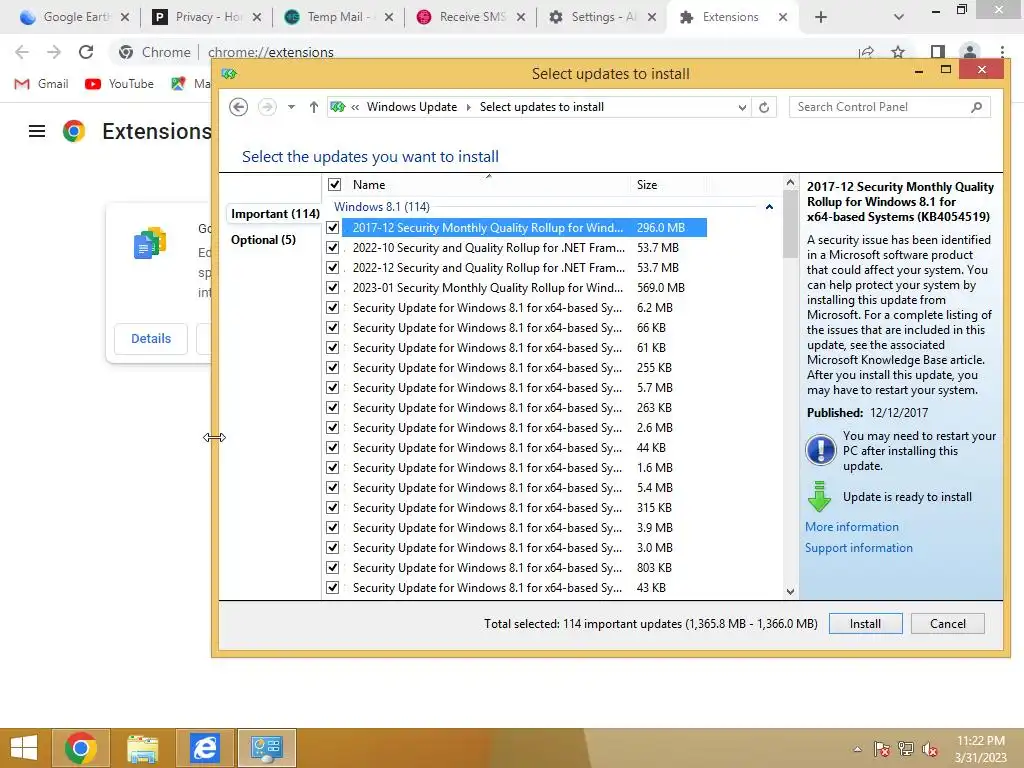Image resolution: width=1024 pixels, height=768 pixels.
Task: Click the Windows Start button
Action: (x=24, y=748)
